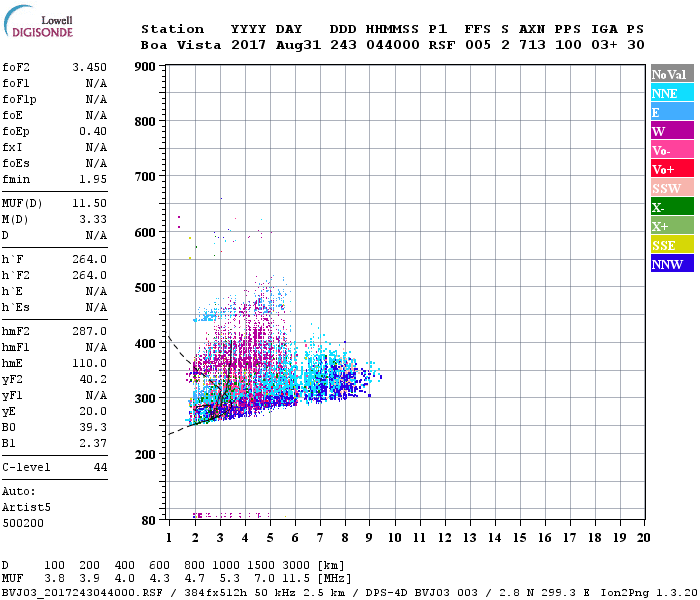Click the 900 label on height axis

(146, 67)
